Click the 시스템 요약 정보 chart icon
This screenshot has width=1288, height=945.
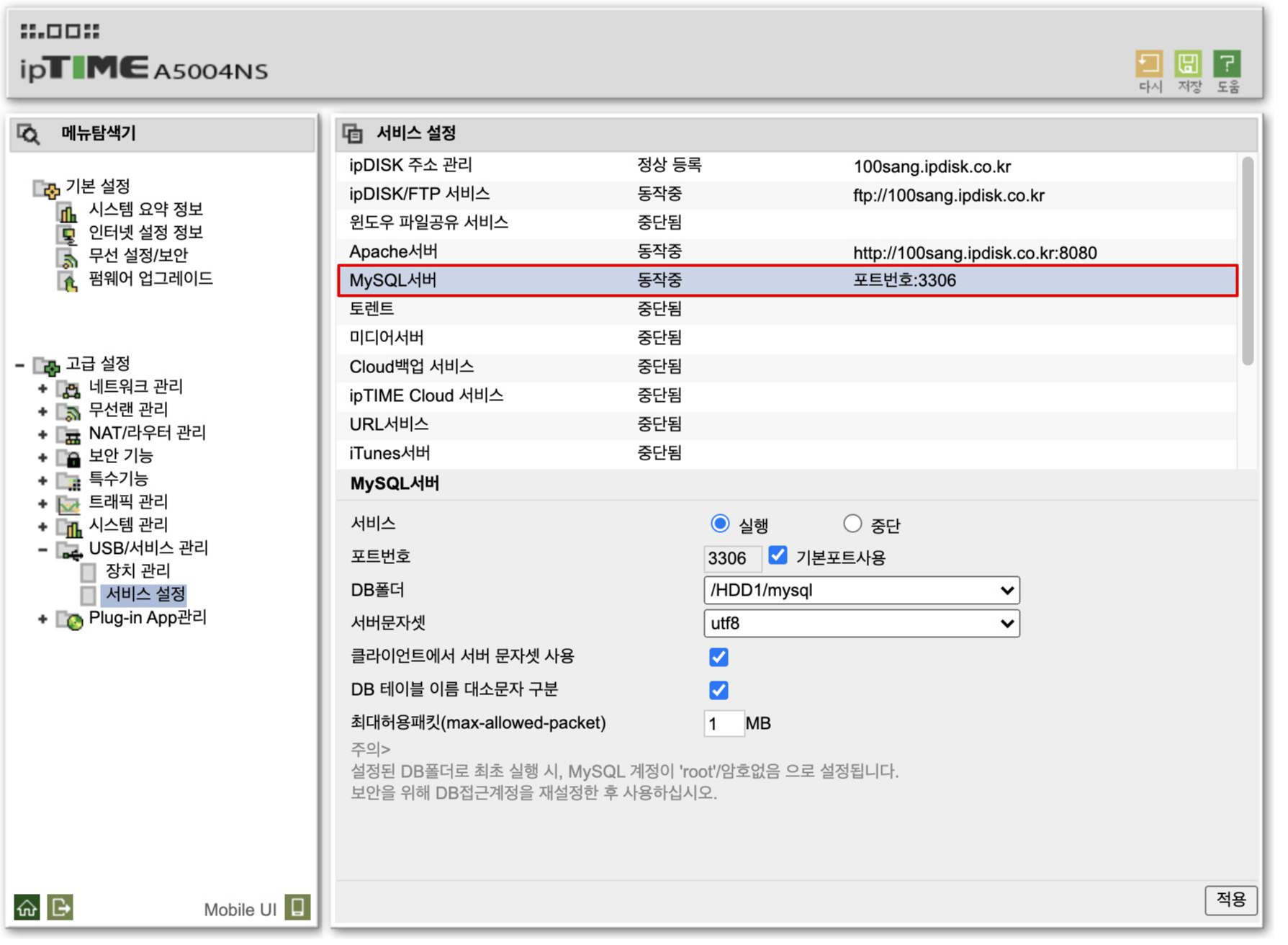pyautogui.click(x=68, y=212)
